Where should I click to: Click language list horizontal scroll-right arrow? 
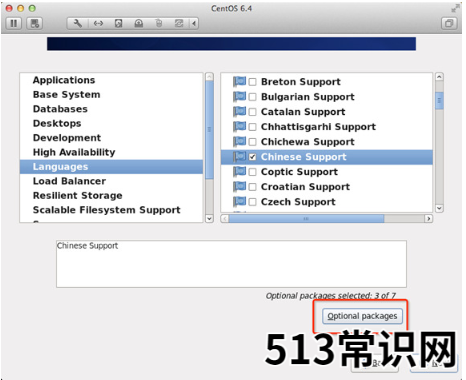pos(429,219)
